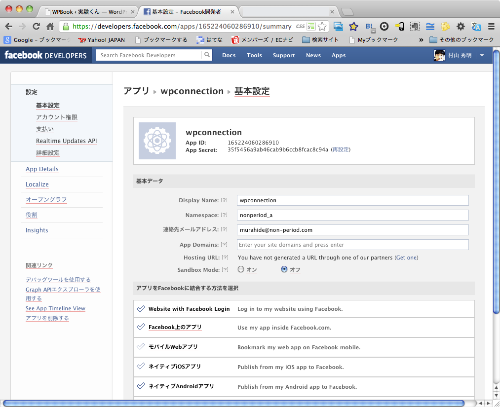
Task: Click the browser address bar URL
Action: pyautogui.click(x=182, y=26)
